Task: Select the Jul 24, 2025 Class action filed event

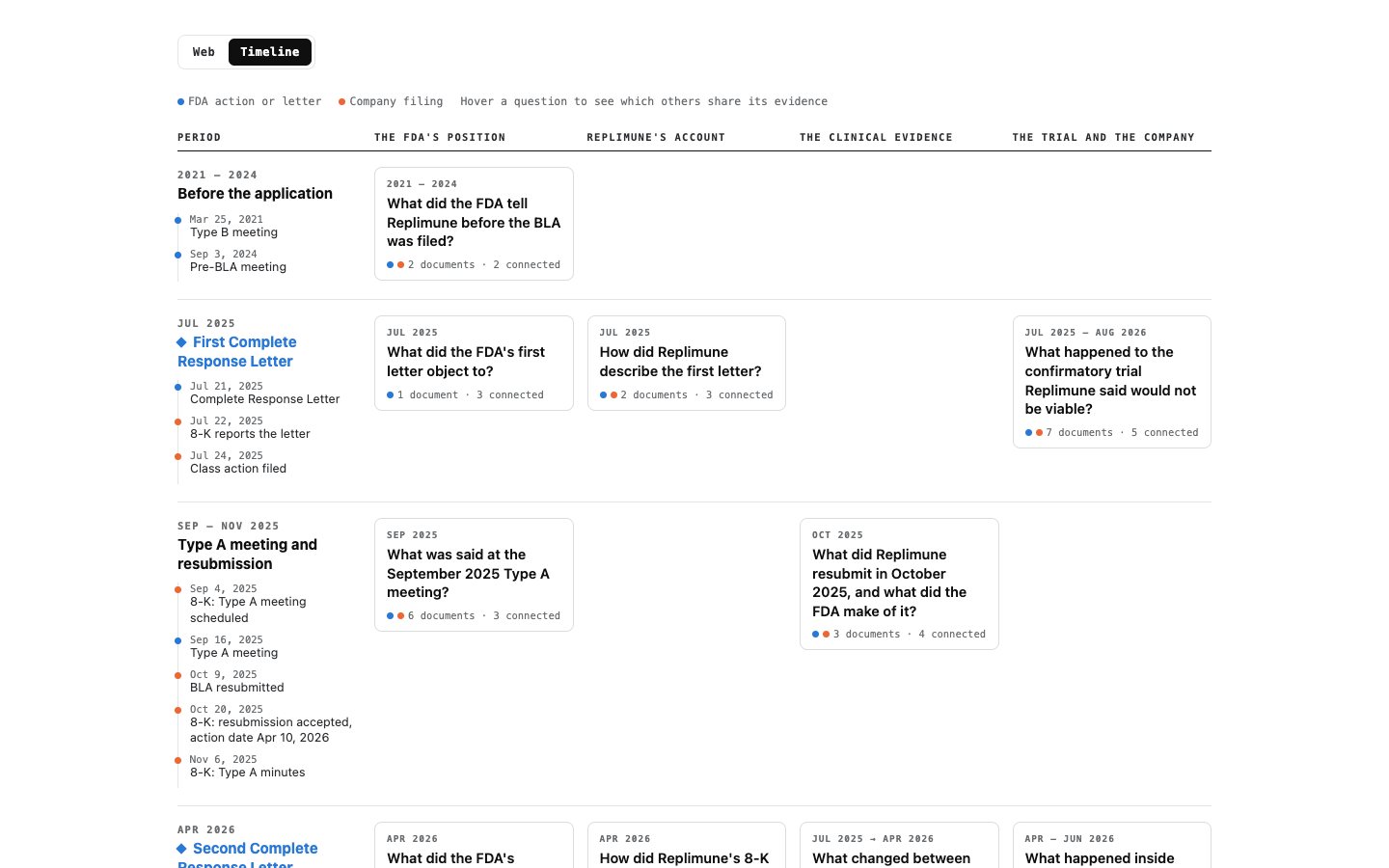Action: [x=238, y=462]
